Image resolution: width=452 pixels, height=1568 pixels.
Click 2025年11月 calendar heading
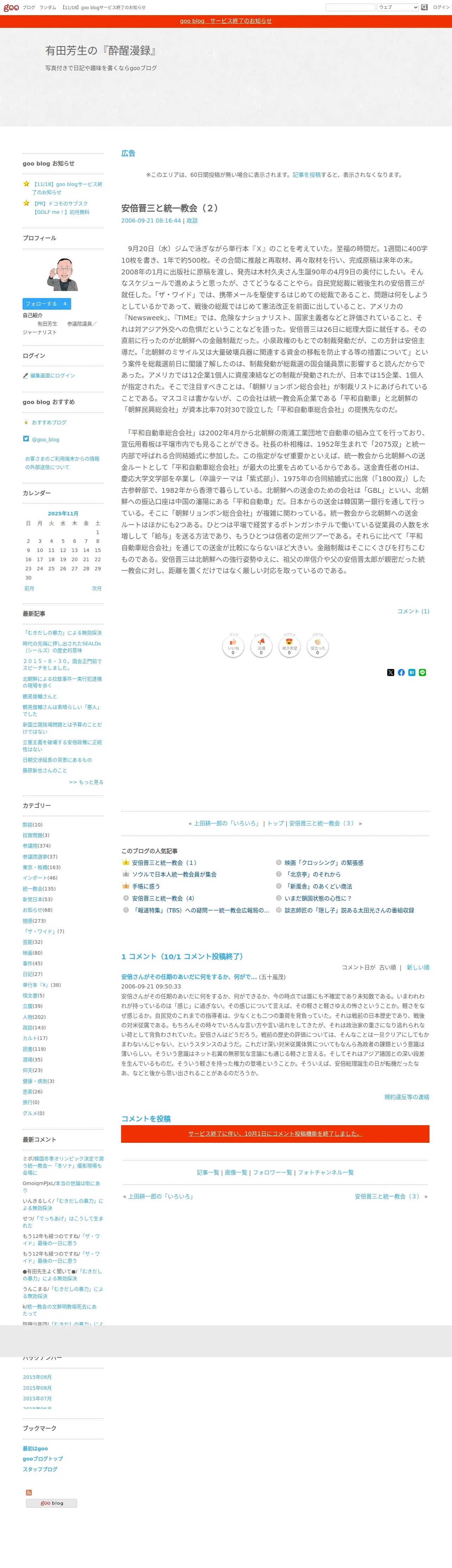63,514
